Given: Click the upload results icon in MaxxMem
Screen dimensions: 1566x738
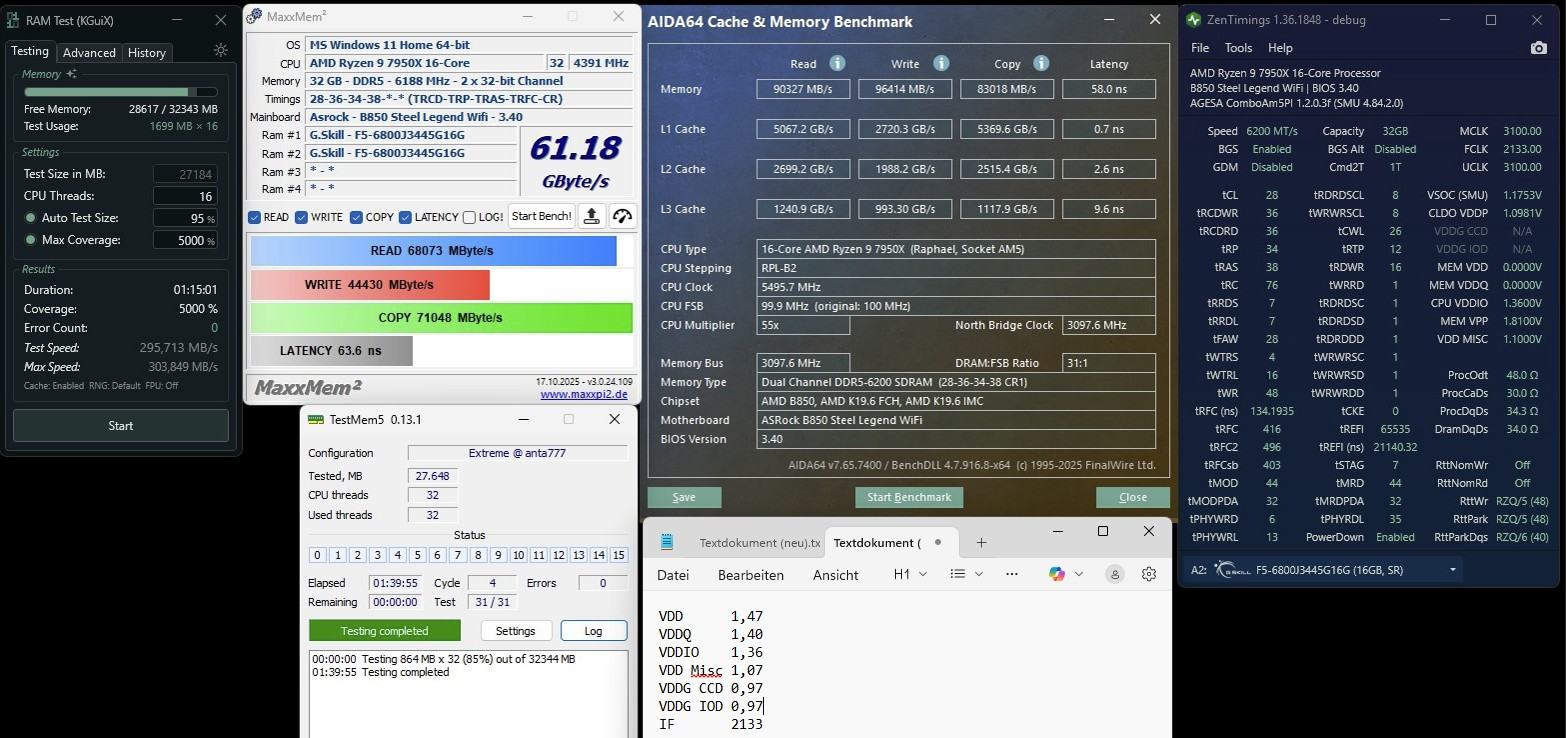Looking at the screenshot, I should tap(591, 216).
